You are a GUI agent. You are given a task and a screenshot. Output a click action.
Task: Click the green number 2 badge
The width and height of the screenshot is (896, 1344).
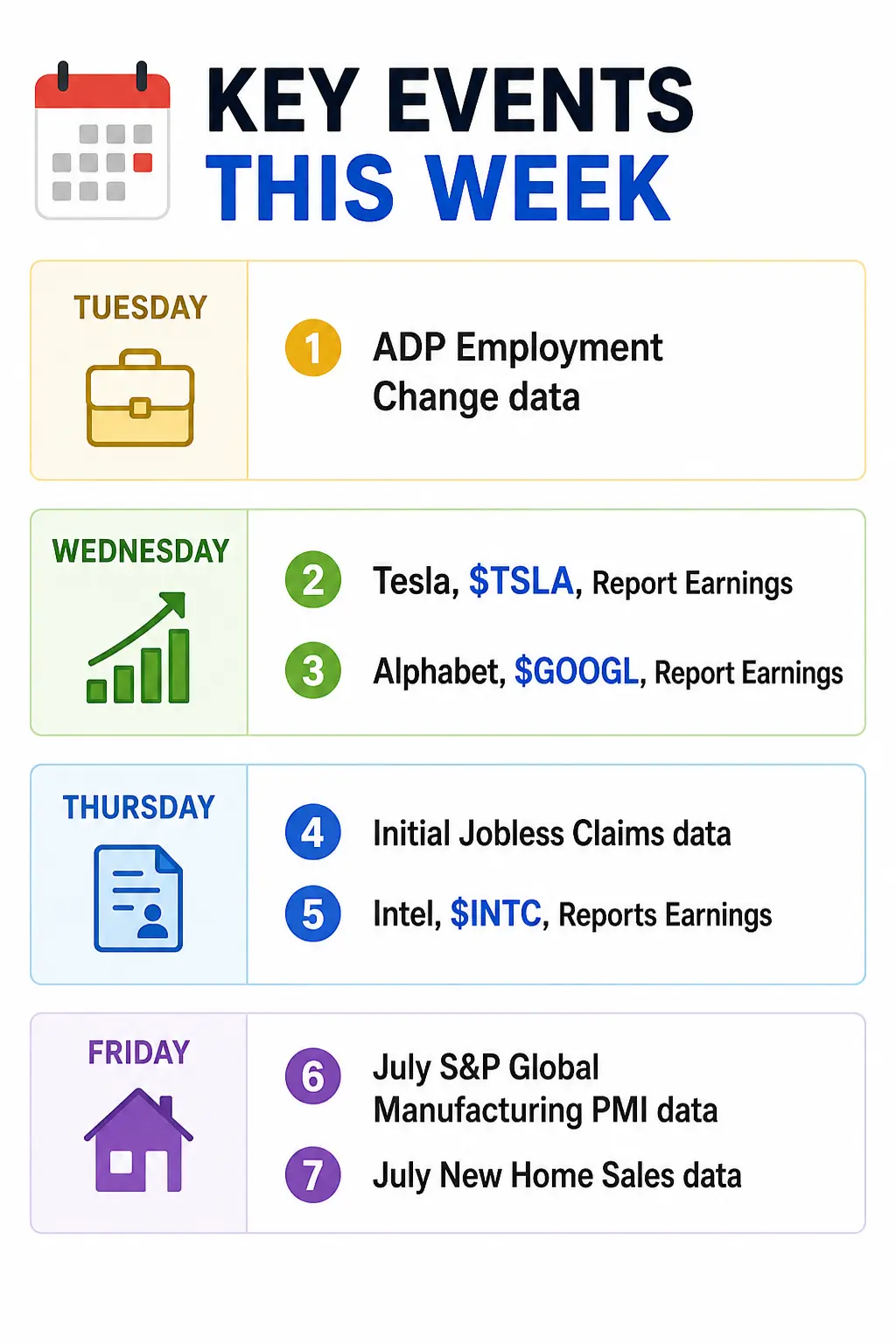pos(313,580)
